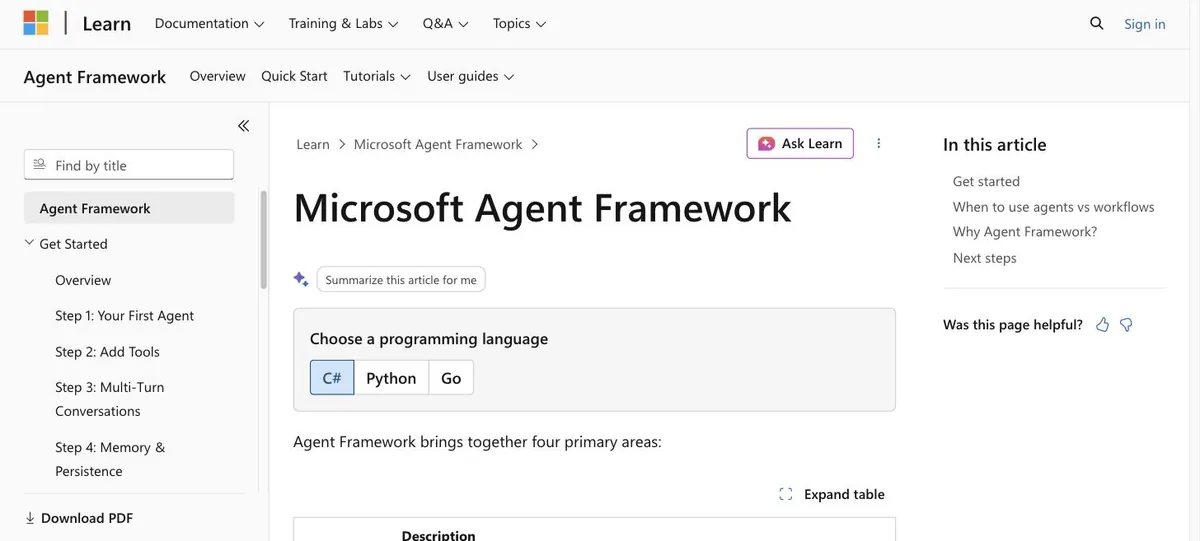Choose Python as programming language
This screenshot has width=1200, height=541.
[391, 378]
